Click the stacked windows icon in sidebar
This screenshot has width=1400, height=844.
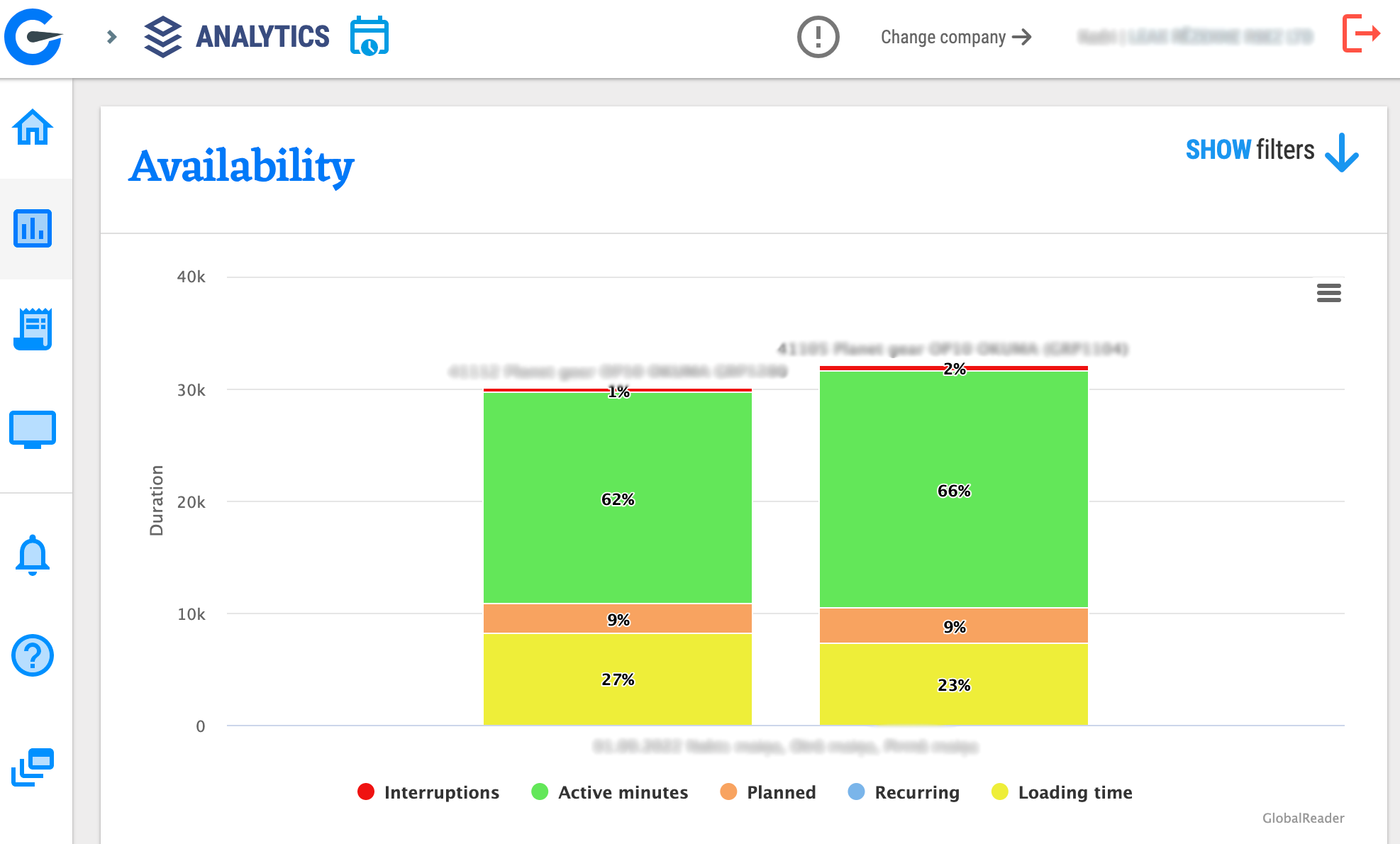click(x=33, y=767)
